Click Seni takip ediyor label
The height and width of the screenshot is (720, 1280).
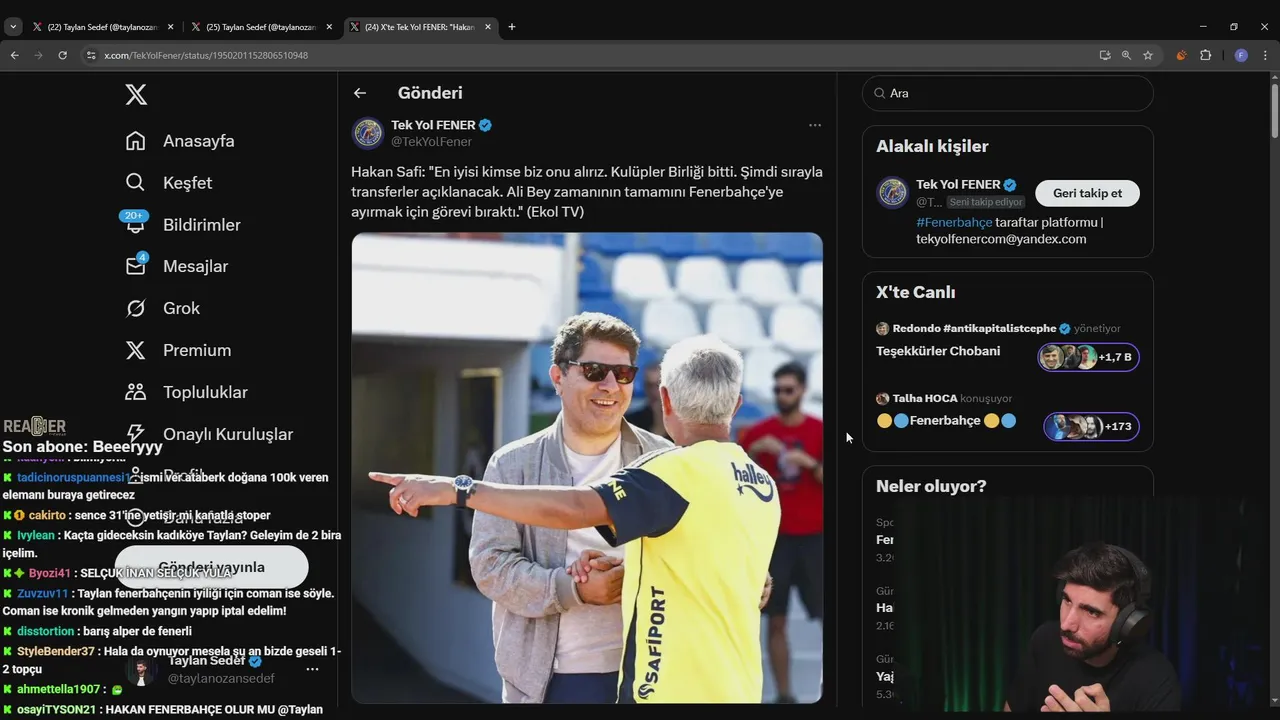click(x=986, y=202)
